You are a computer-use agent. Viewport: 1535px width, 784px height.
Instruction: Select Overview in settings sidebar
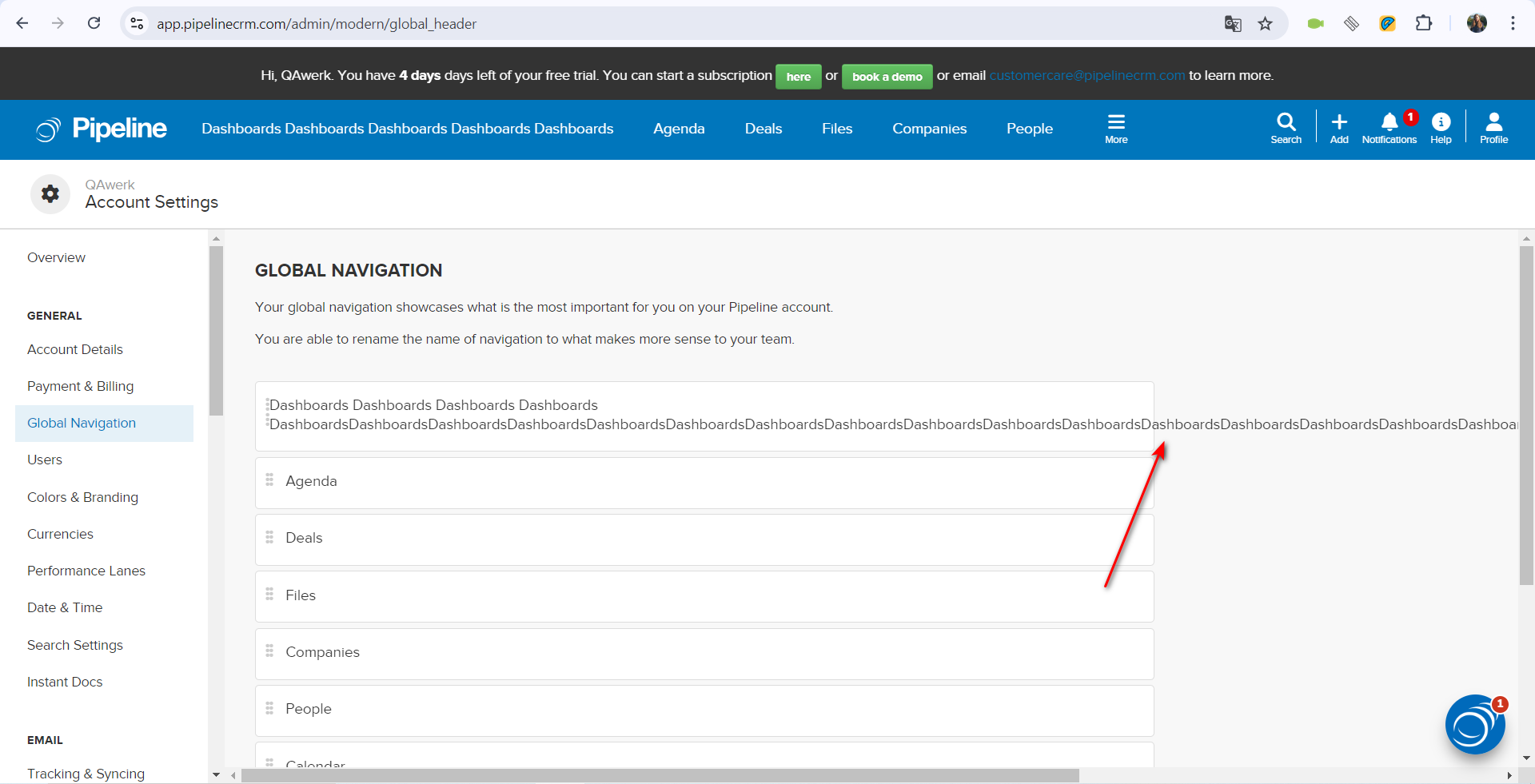[56, 257]
